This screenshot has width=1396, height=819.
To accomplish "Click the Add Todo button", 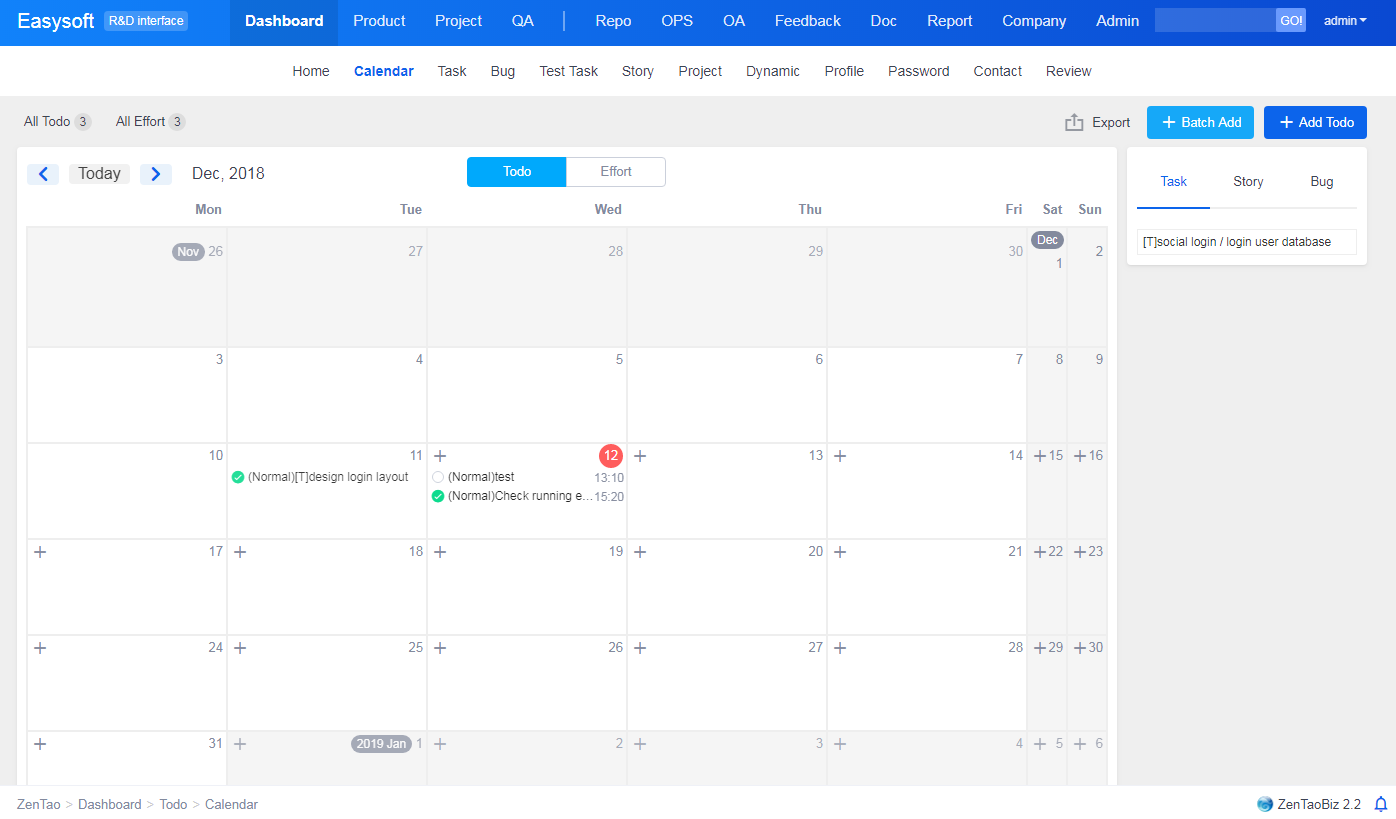I will (x=1315, y=122).
